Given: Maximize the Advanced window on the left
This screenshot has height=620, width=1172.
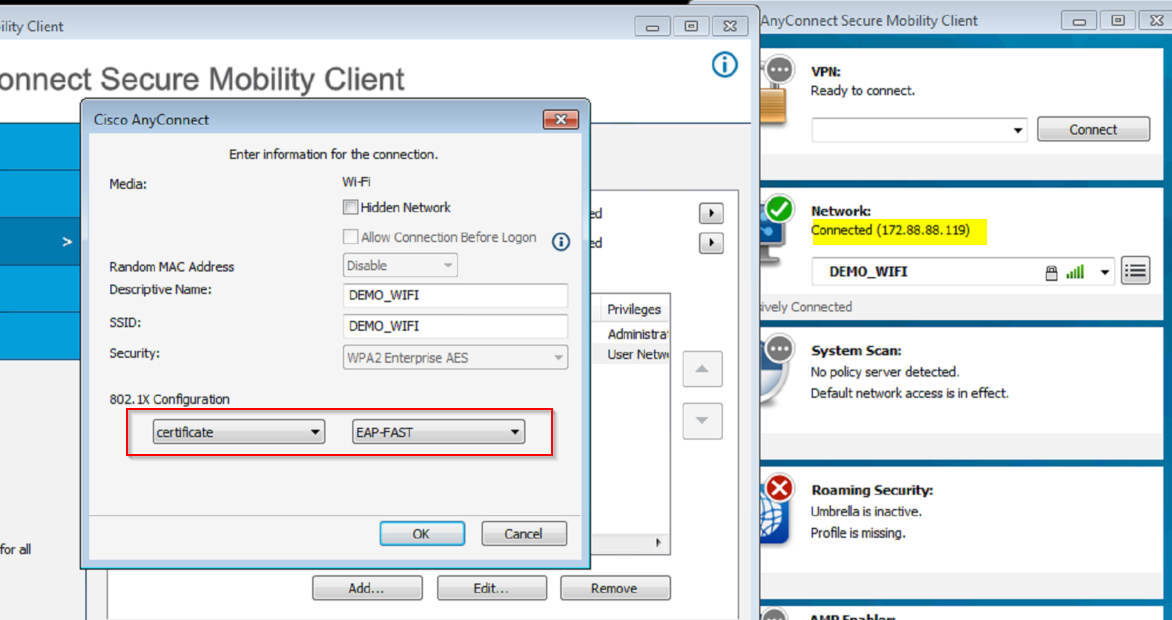Looking at the screenshot, I should tap(691, 26).
